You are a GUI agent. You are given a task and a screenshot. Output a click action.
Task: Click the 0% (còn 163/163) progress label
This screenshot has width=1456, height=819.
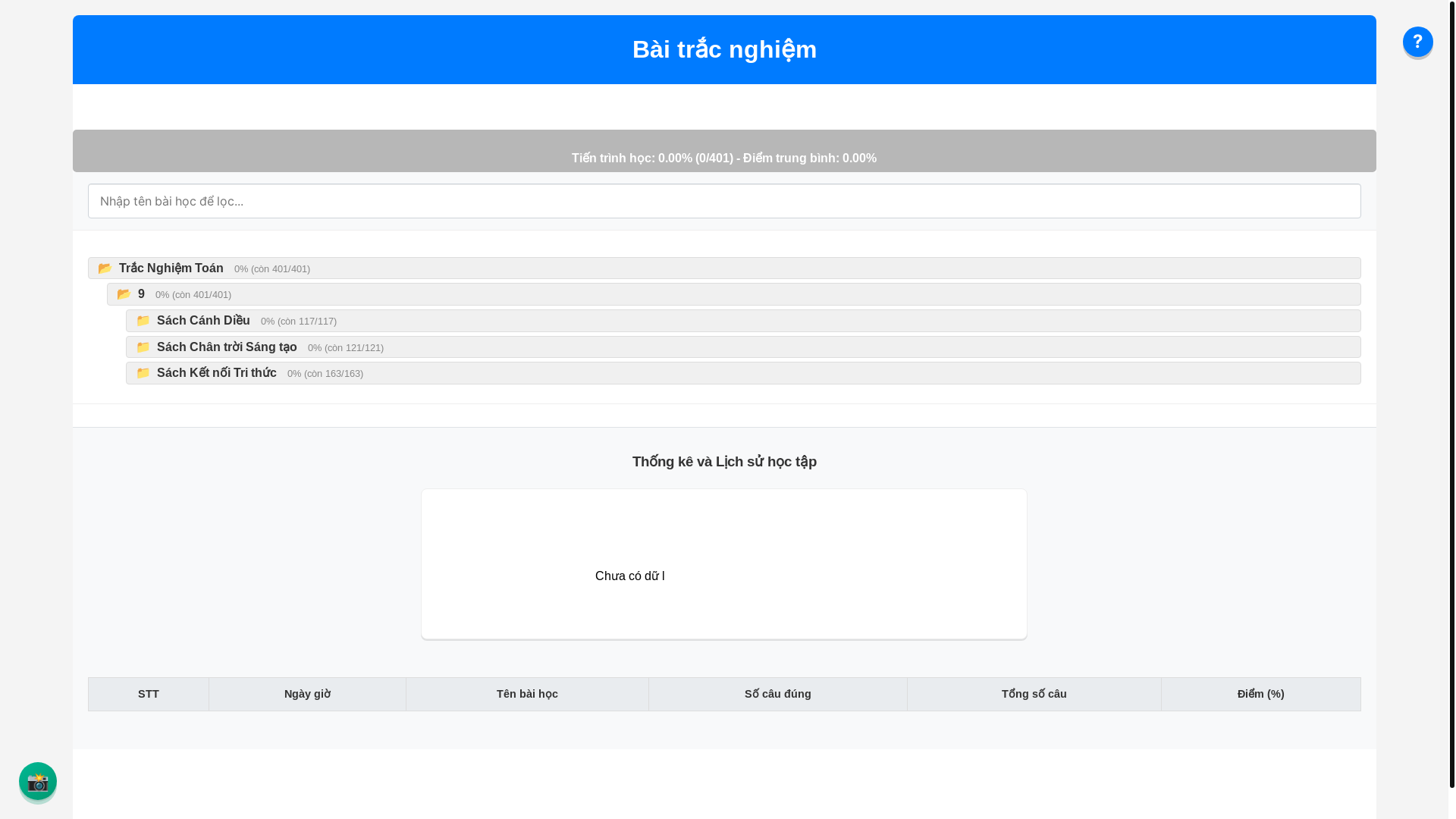coord(325,374)
